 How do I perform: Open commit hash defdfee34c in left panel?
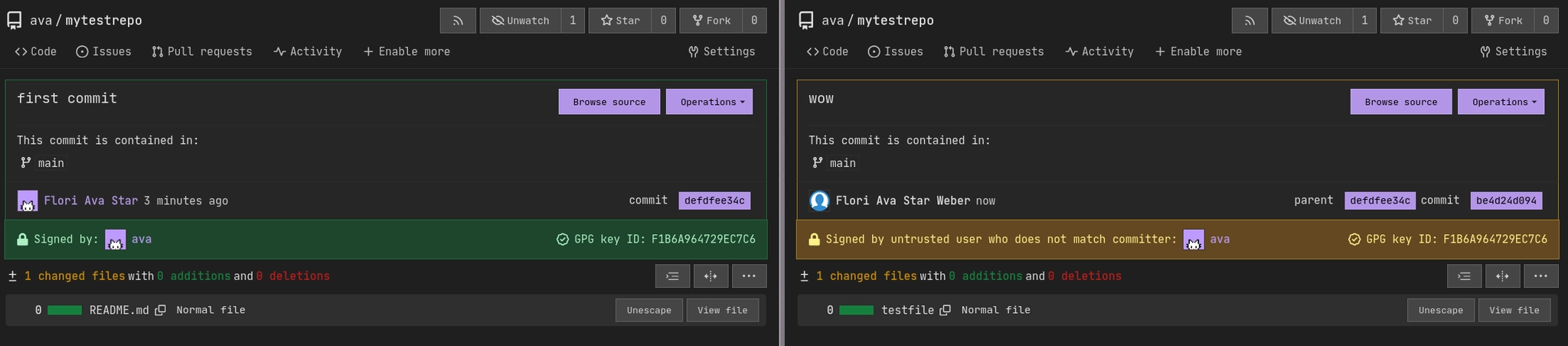(x=714, y=201)
